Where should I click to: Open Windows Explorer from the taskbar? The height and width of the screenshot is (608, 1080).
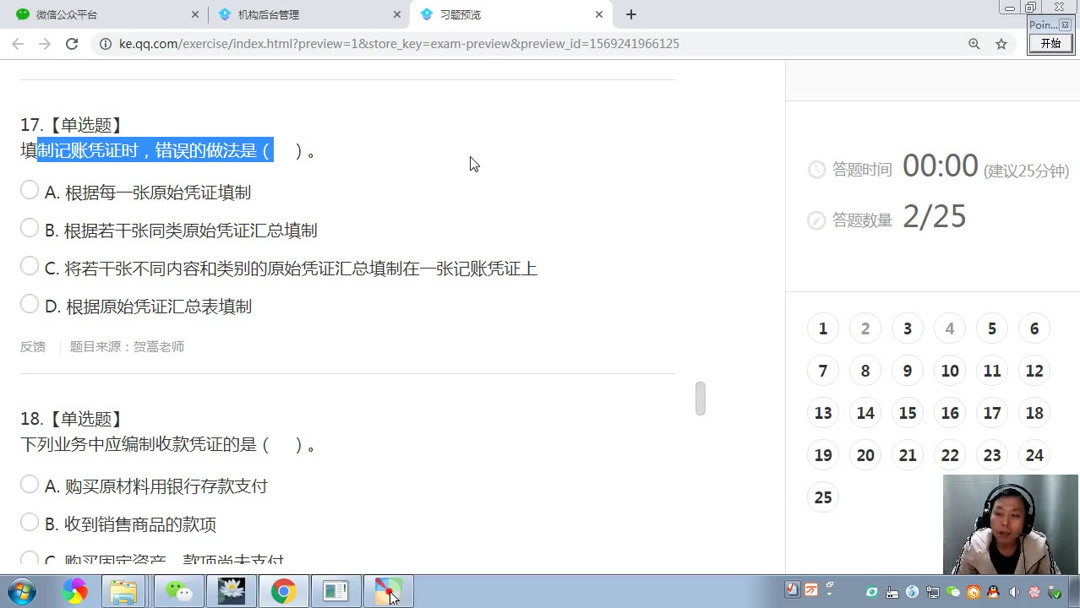[124, 592]
